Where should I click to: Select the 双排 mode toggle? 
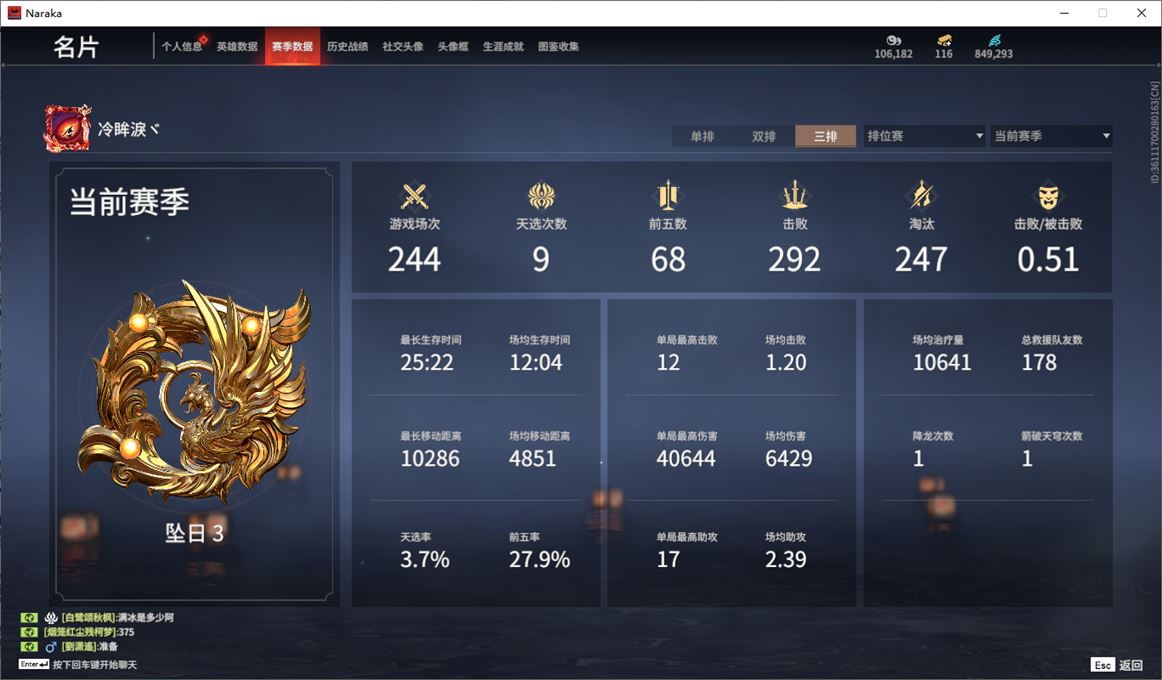pos(764,136)
